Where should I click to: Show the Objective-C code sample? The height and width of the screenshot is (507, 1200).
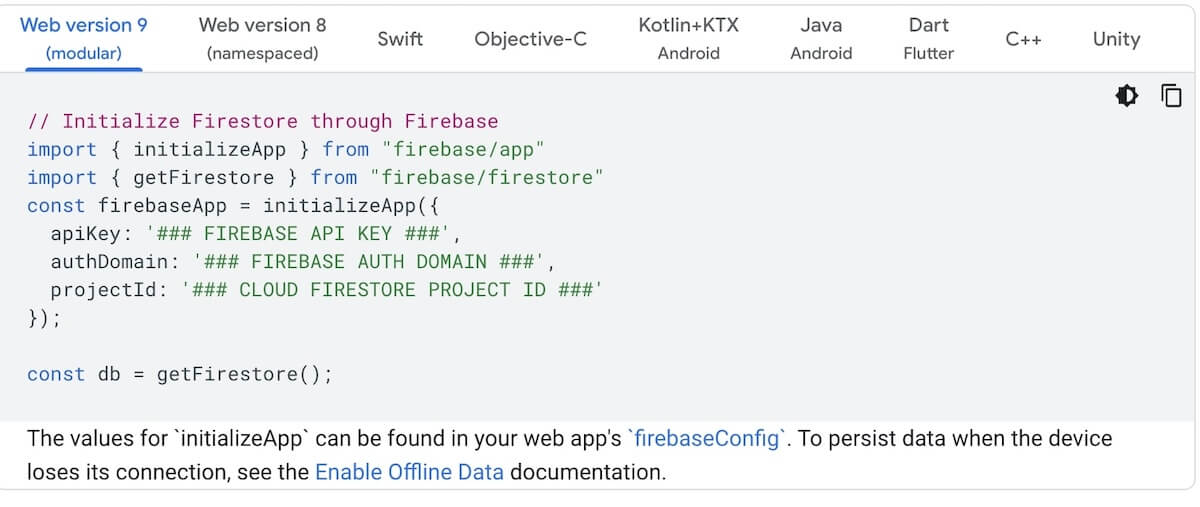click(x=530, y=39)
